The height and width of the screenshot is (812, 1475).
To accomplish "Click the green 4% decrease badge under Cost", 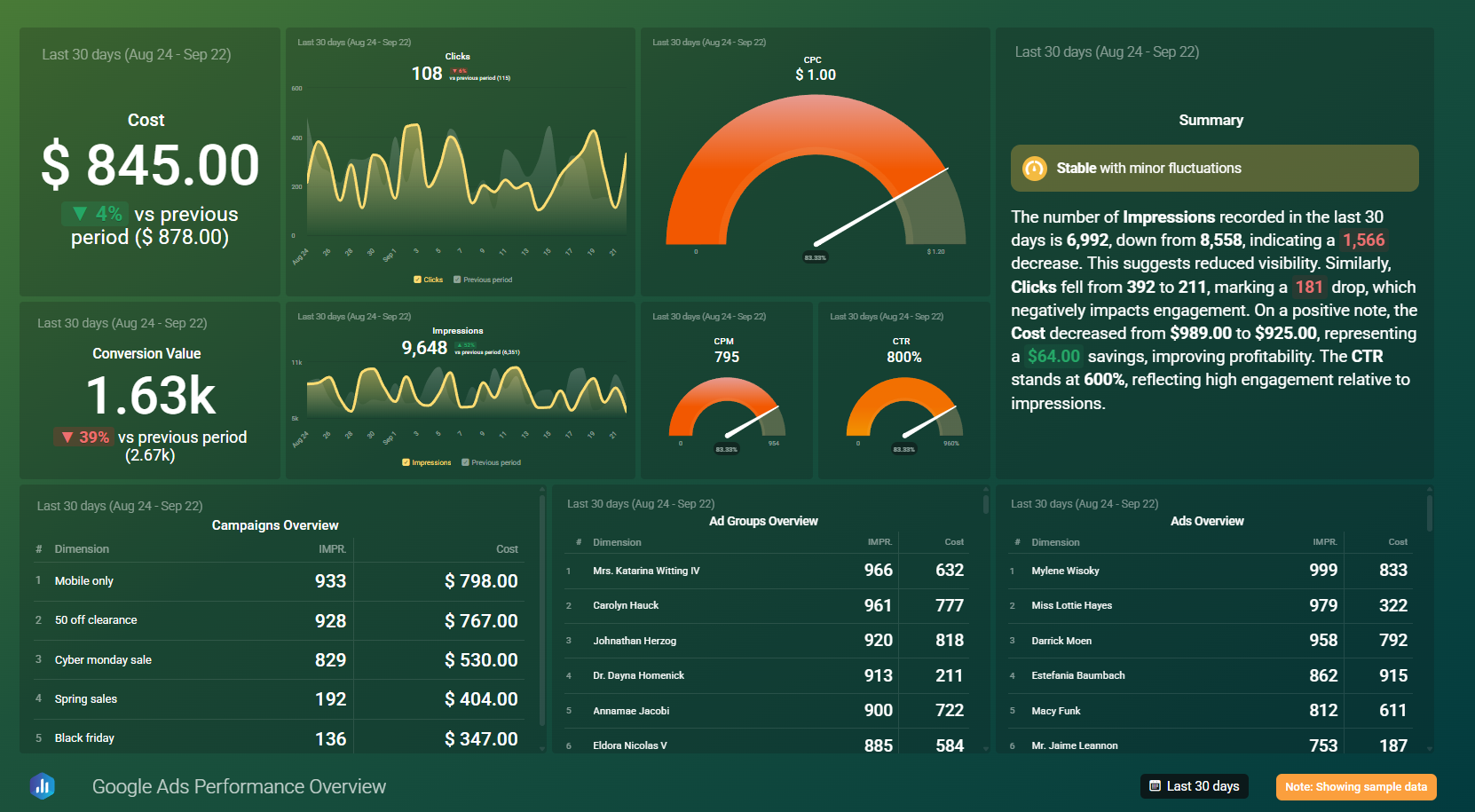I will pos(94,213).
